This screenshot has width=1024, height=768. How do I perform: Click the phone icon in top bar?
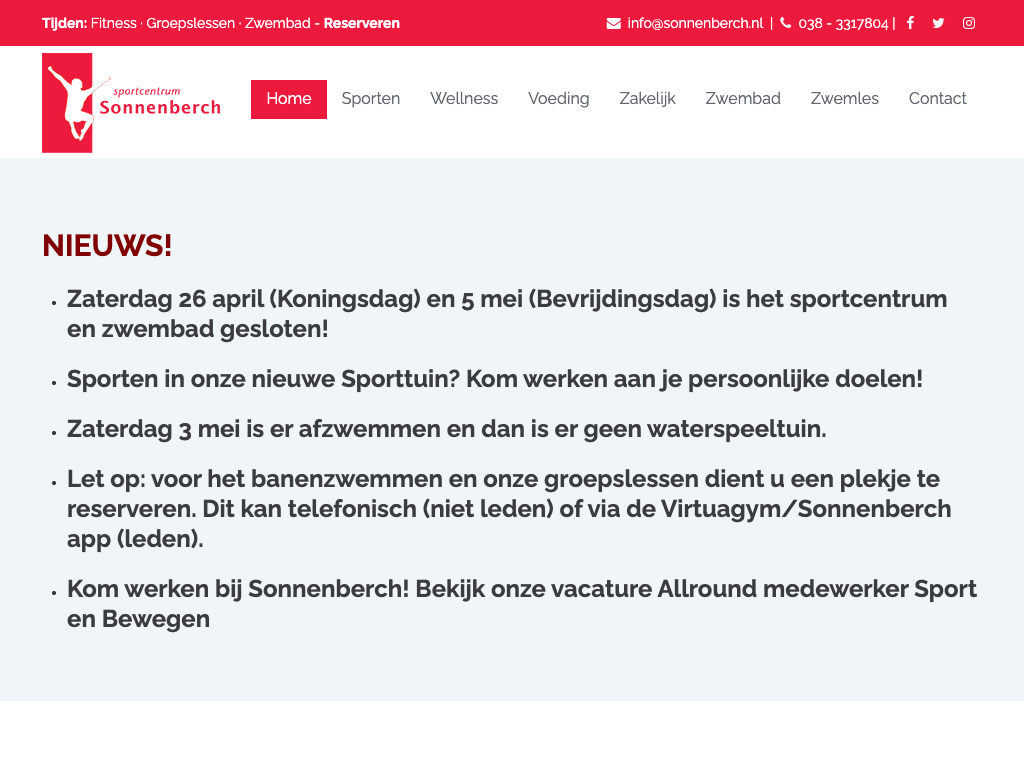click(786, 23)
